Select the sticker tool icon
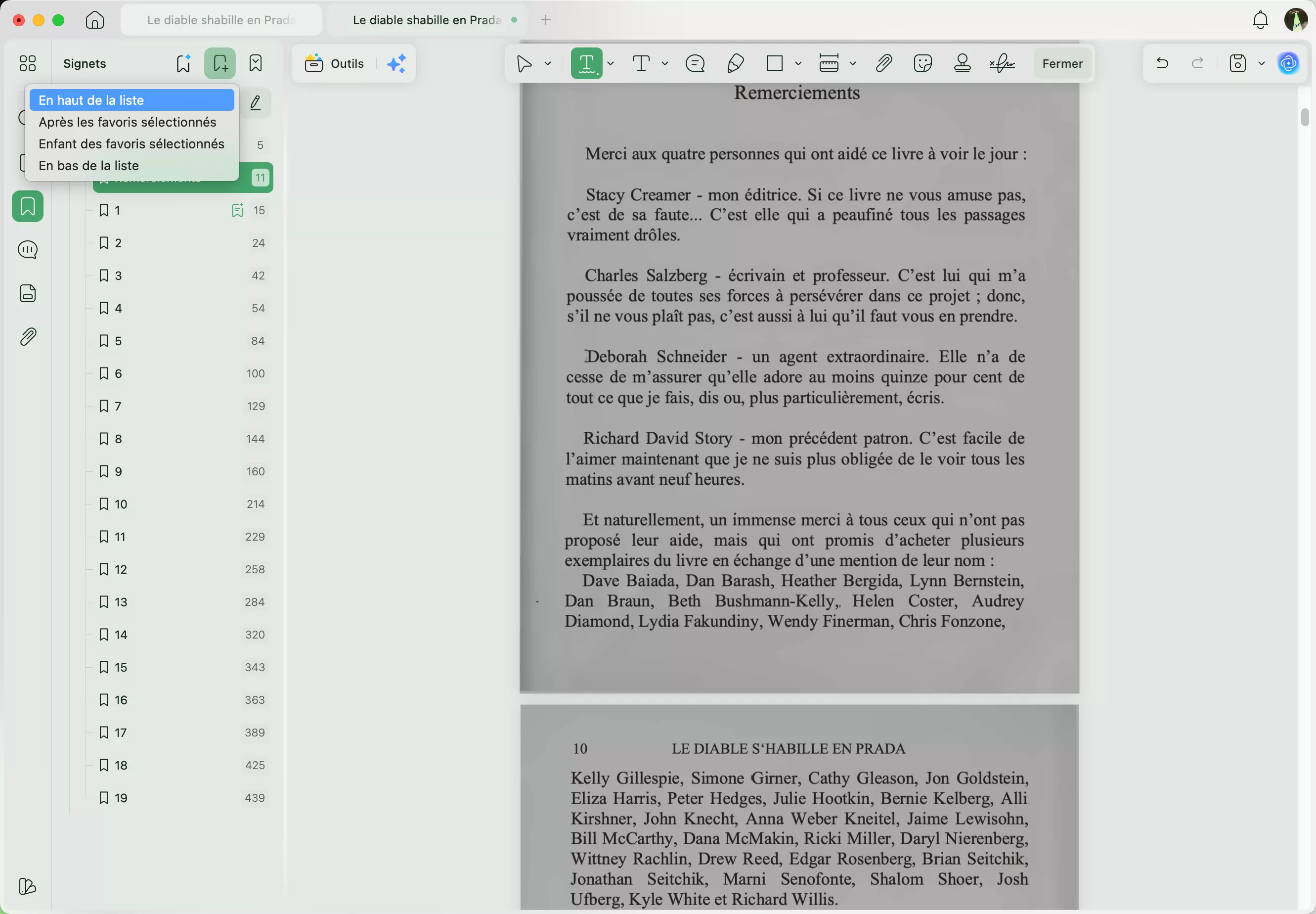Viewport: 1316px width, 914px height. coord(923,64)
